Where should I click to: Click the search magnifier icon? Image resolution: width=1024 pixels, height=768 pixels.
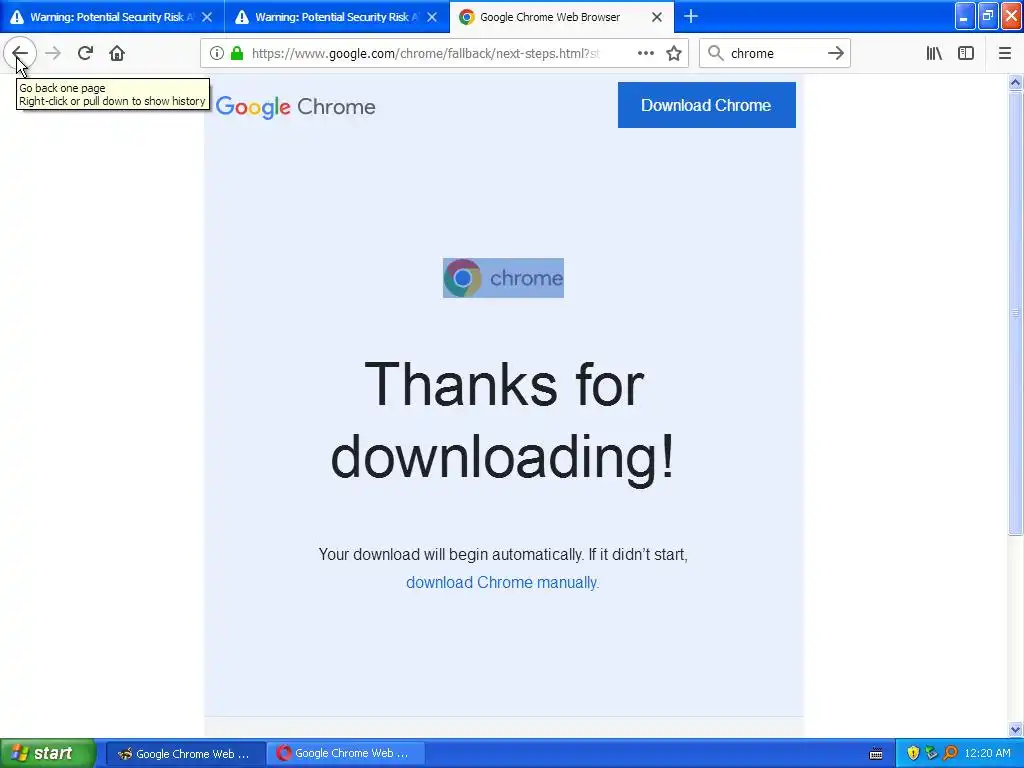pyautogui.click(x=716, y=54)
